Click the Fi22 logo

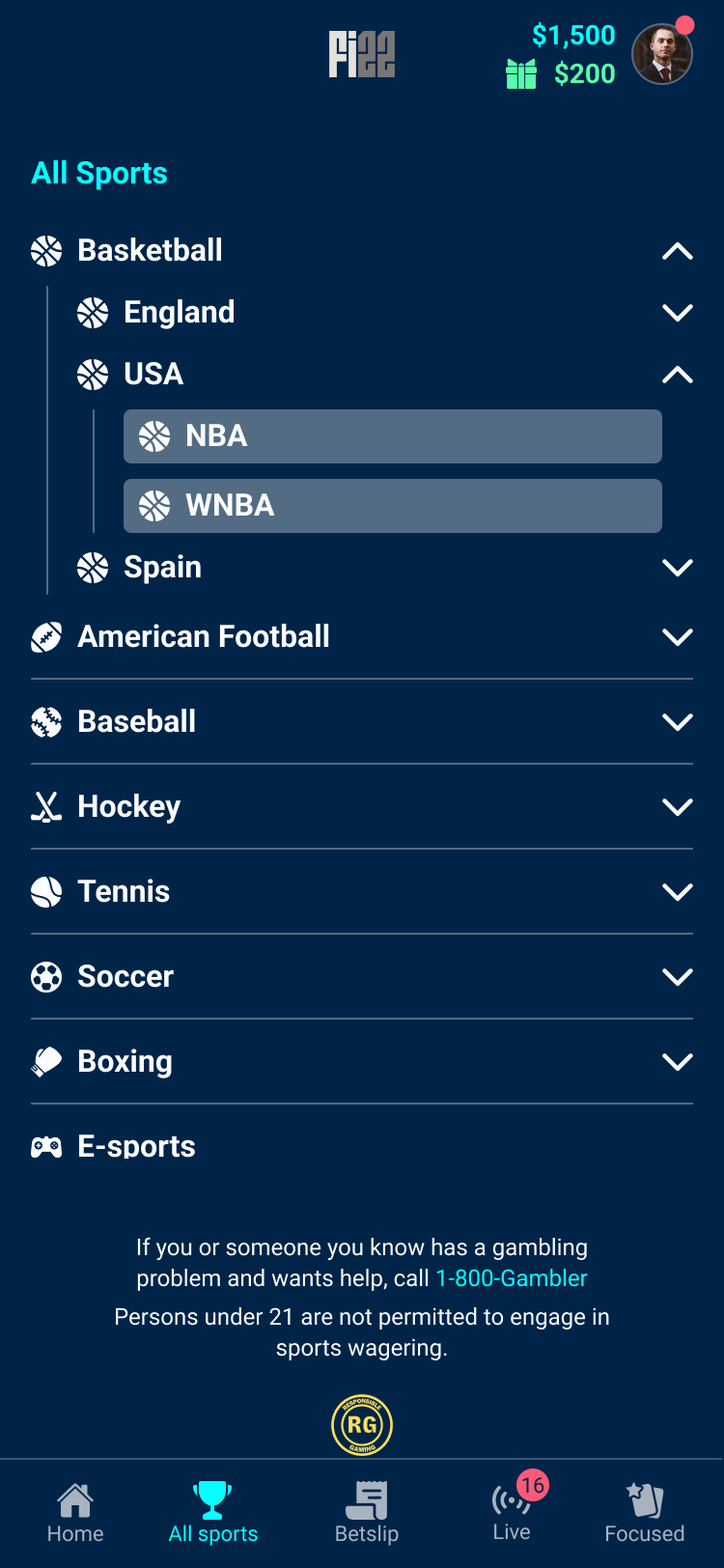pyautogui.click(x=362, y=54)
